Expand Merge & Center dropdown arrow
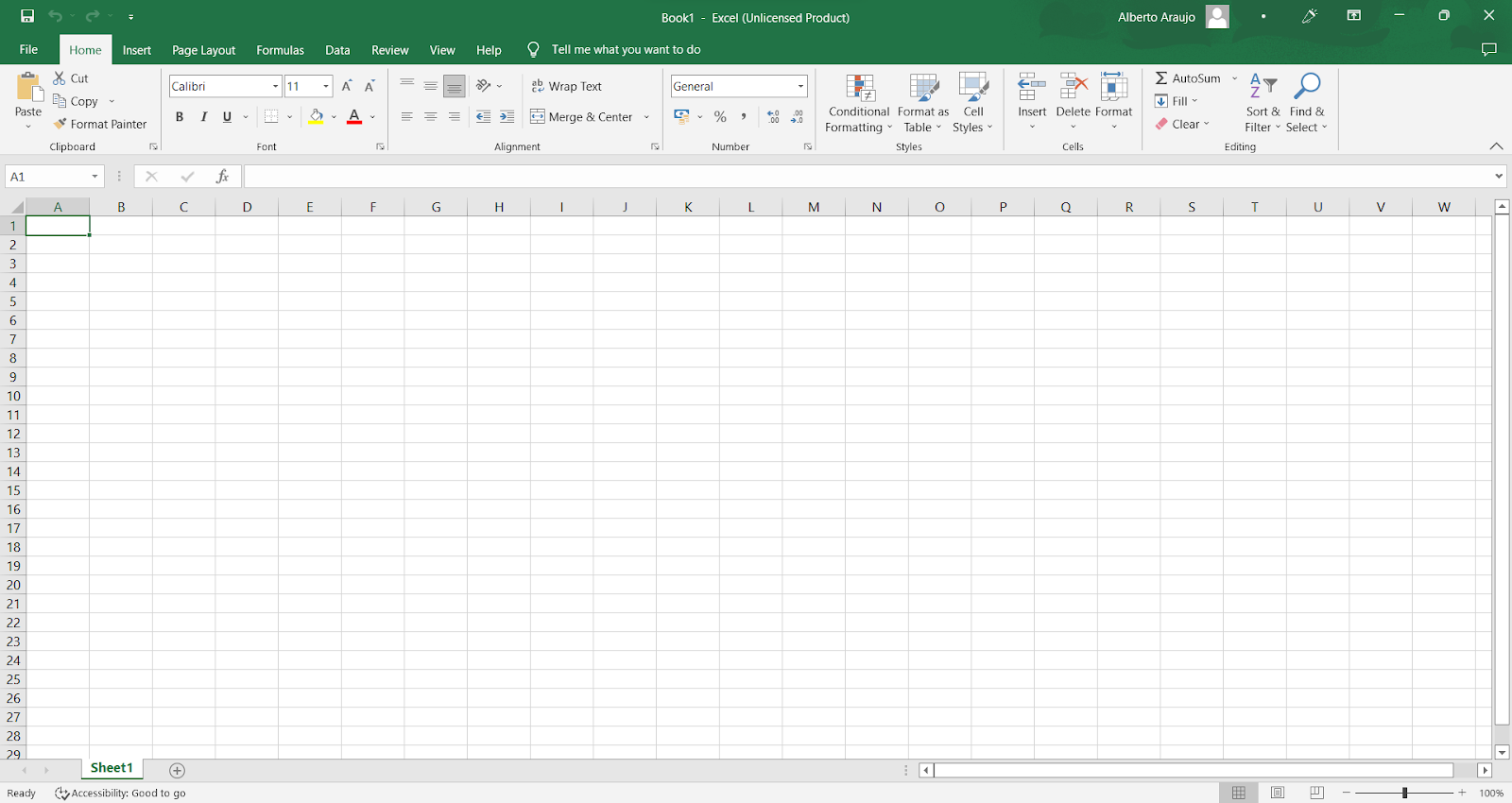The height and width of the screenshot is (803, 1512). click(646, 117)
